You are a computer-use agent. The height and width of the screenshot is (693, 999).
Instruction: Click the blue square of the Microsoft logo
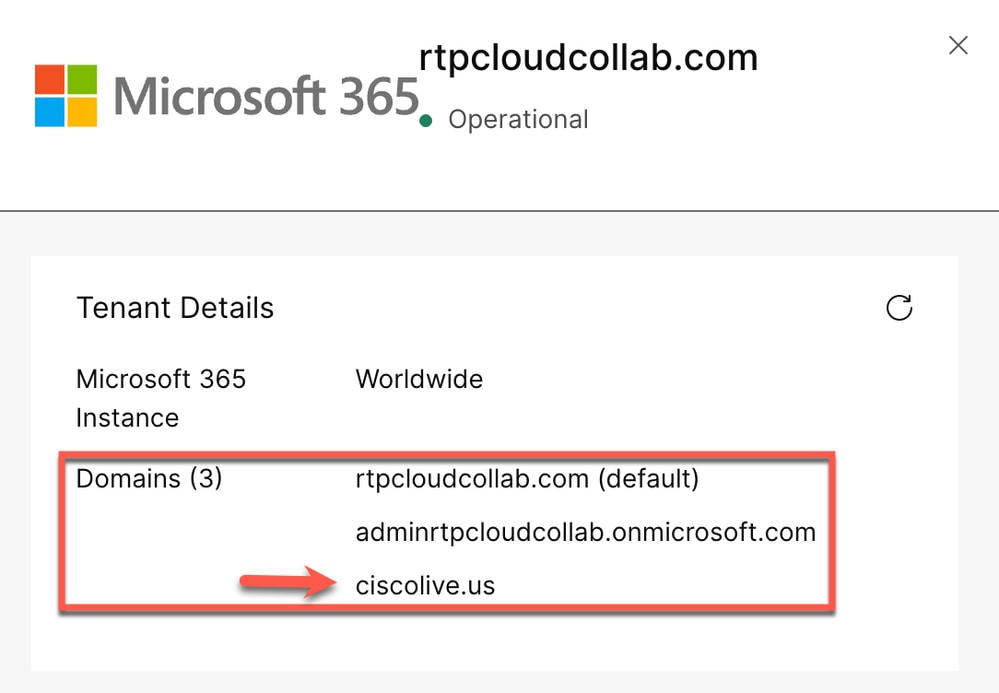click(x=50, y=112)
